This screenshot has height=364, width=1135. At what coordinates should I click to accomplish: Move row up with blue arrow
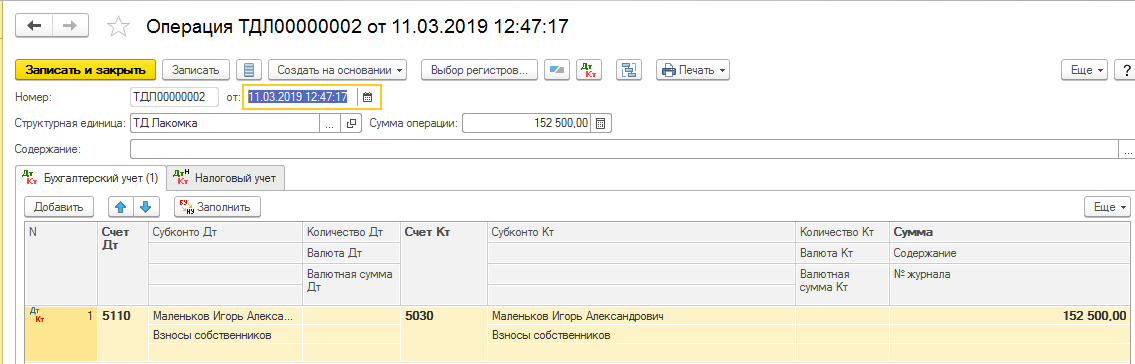[120, 207]
